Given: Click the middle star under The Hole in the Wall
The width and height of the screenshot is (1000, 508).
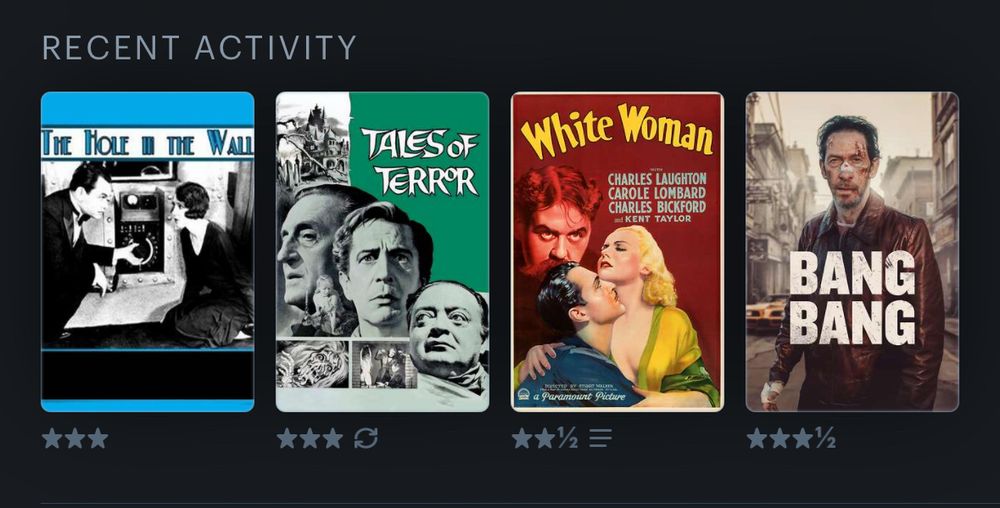Looking at the screenshot, I should (x=75, y=438).
